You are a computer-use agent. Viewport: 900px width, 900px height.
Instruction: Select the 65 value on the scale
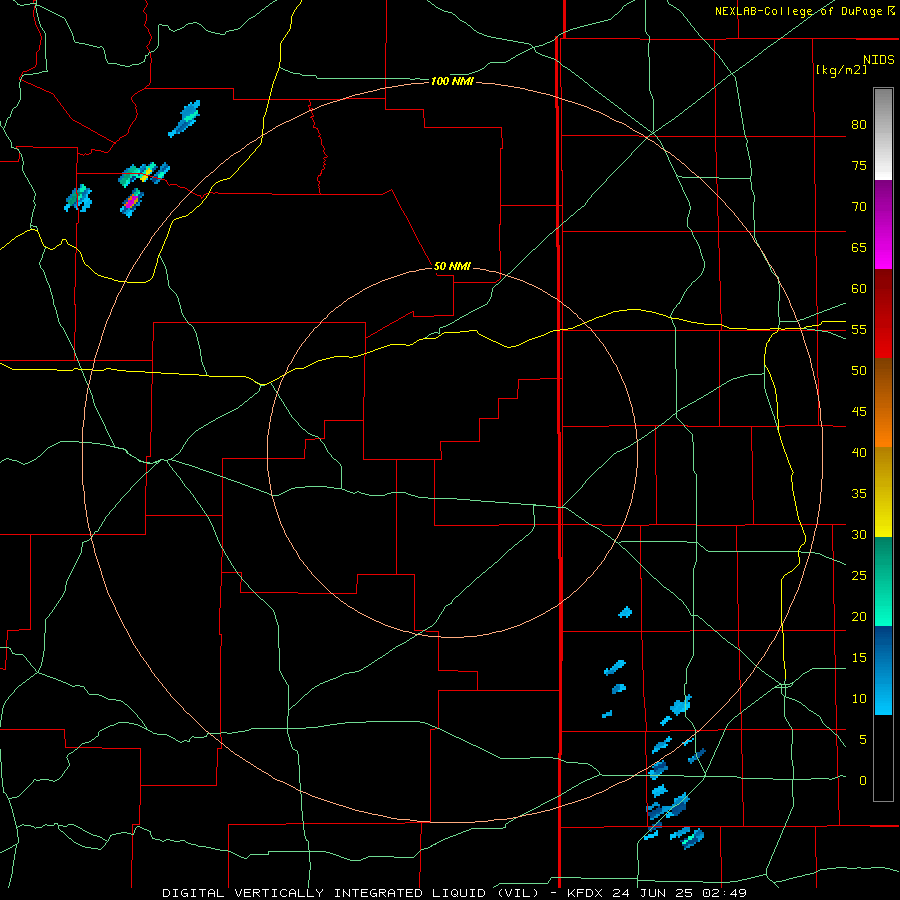859,247
